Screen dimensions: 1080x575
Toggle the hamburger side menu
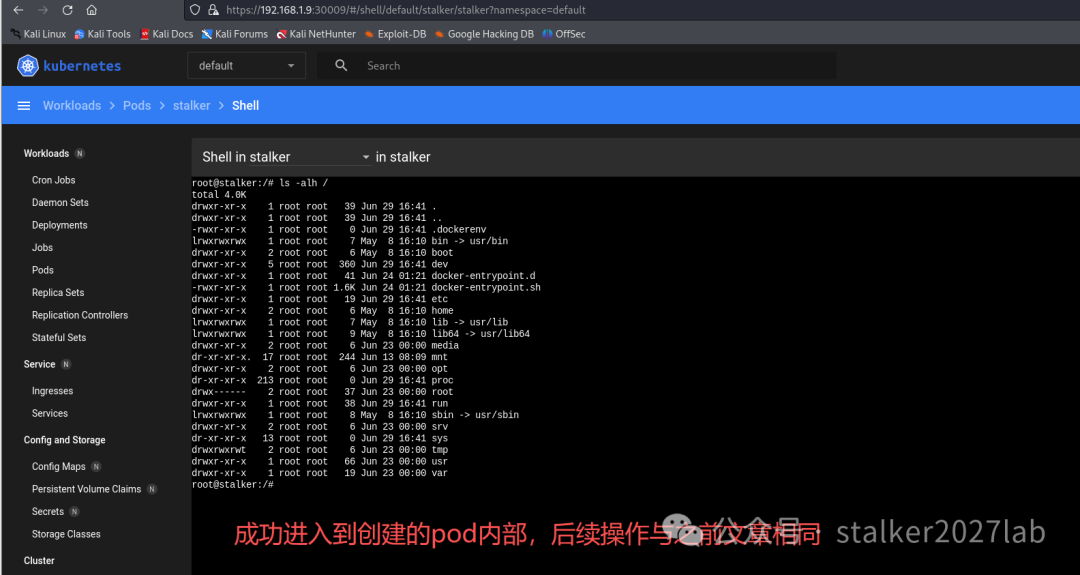pos(23,105)
